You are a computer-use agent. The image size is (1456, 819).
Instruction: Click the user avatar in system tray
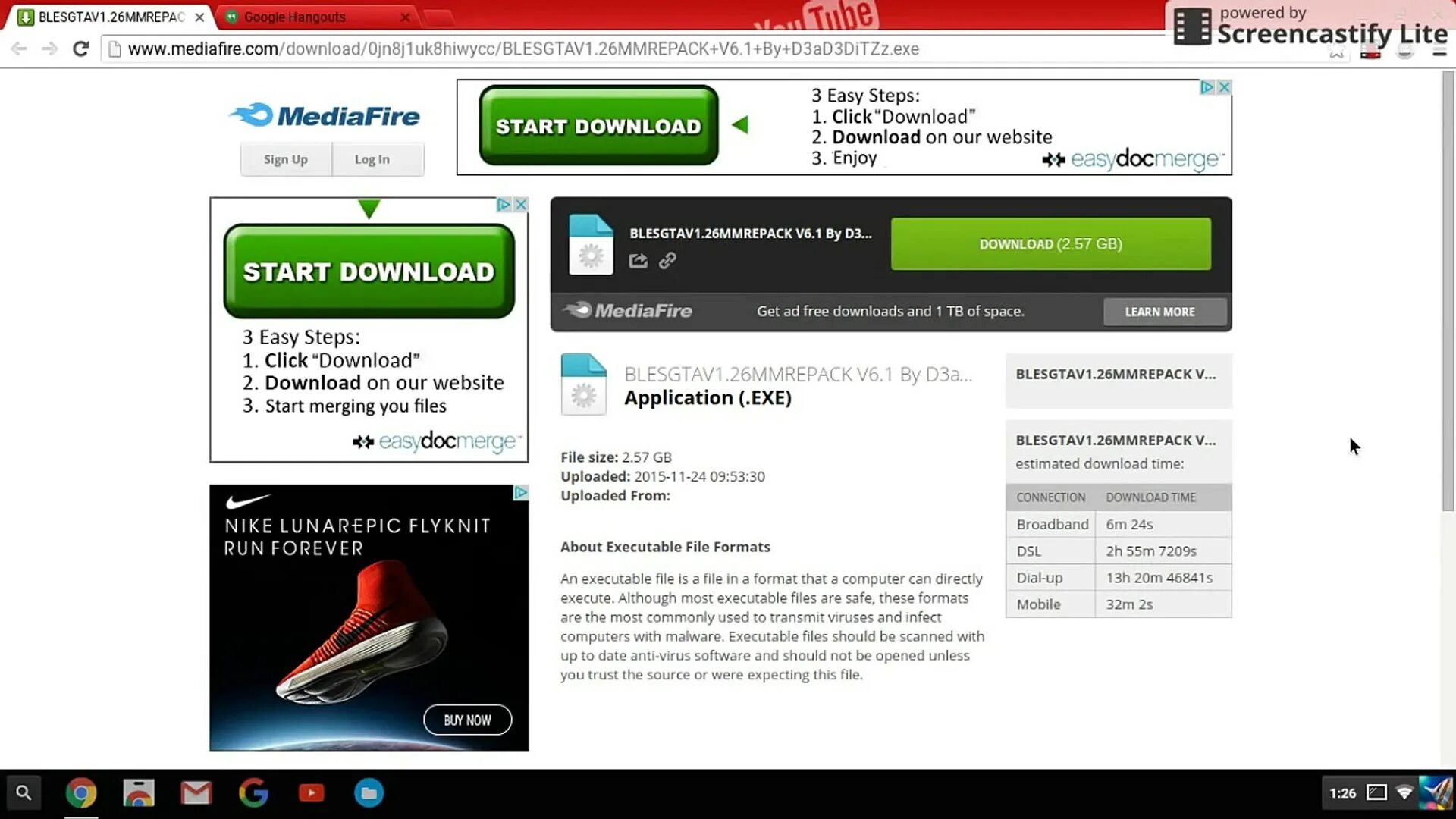coord(1436,793)
